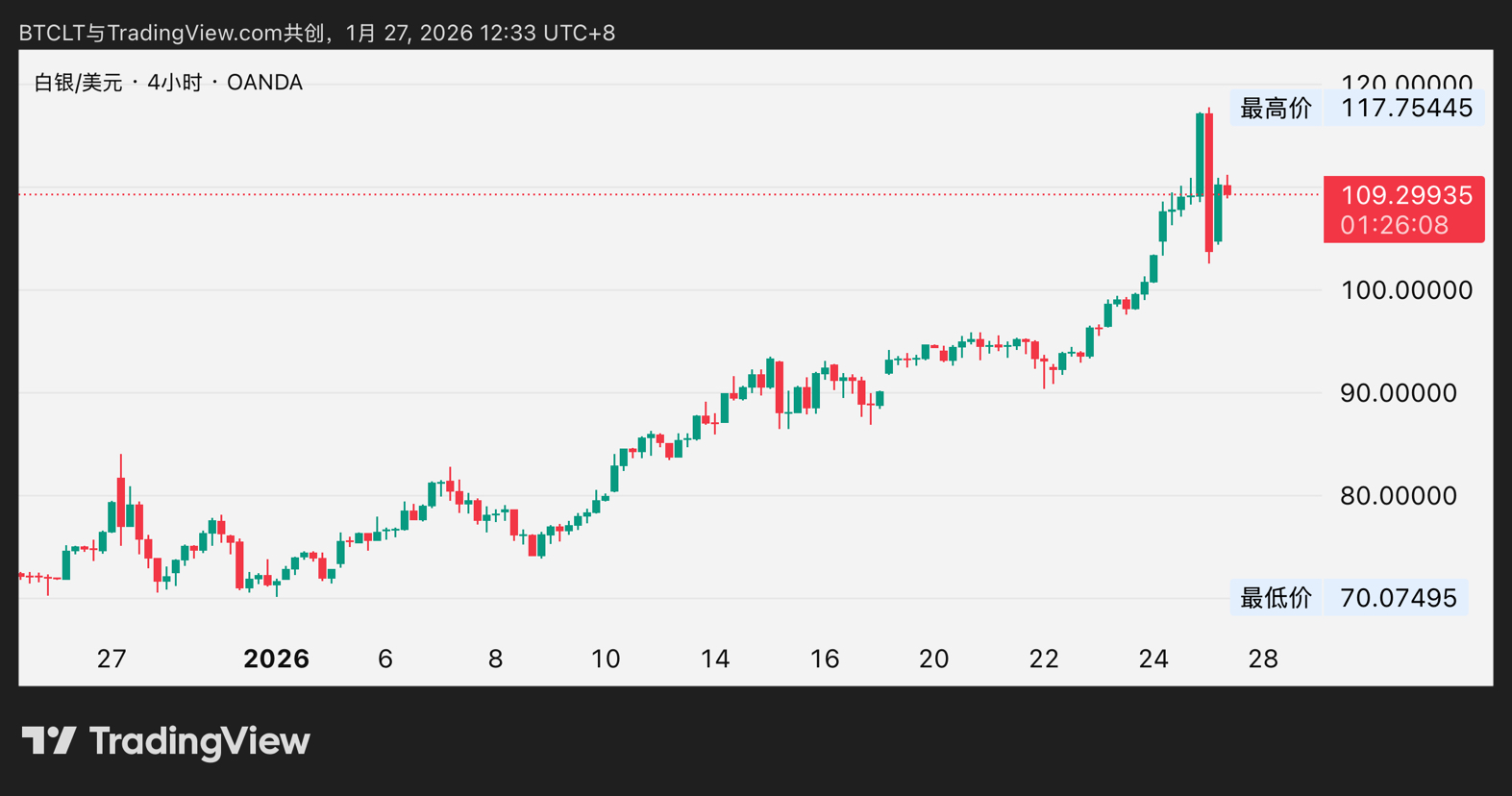Click the 80.00000 price axis label

[x=1398, y=496]
